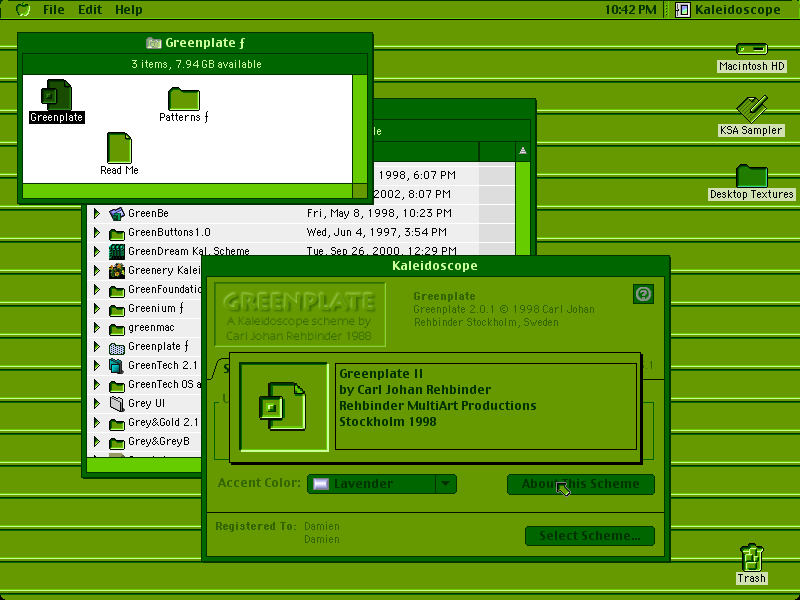Select the GreenTech 2.1 row icon
This screenshot has width=800, height=600.
(117, 366)
